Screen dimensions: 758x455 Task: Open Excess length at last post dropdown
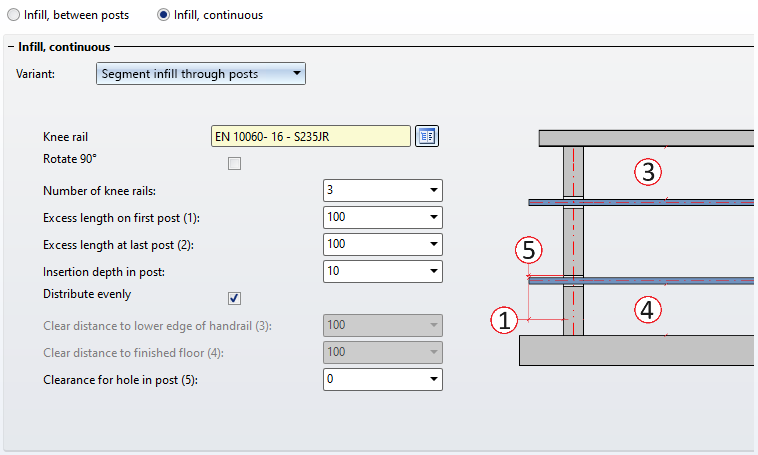tap(433, 245)
